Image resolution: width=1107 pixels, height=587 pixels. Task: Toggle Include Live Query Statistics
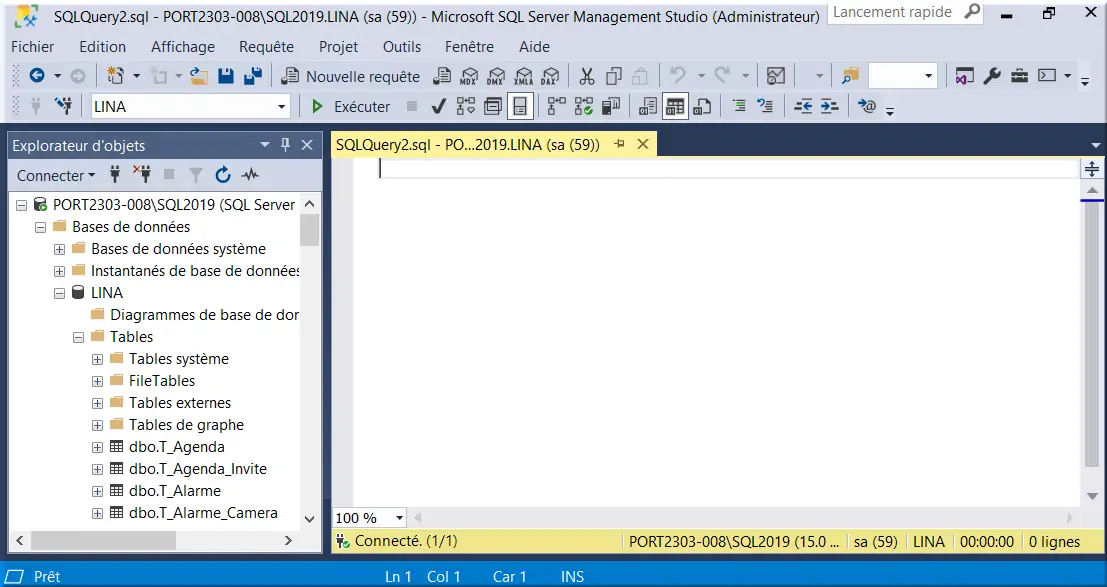point(584,106)
